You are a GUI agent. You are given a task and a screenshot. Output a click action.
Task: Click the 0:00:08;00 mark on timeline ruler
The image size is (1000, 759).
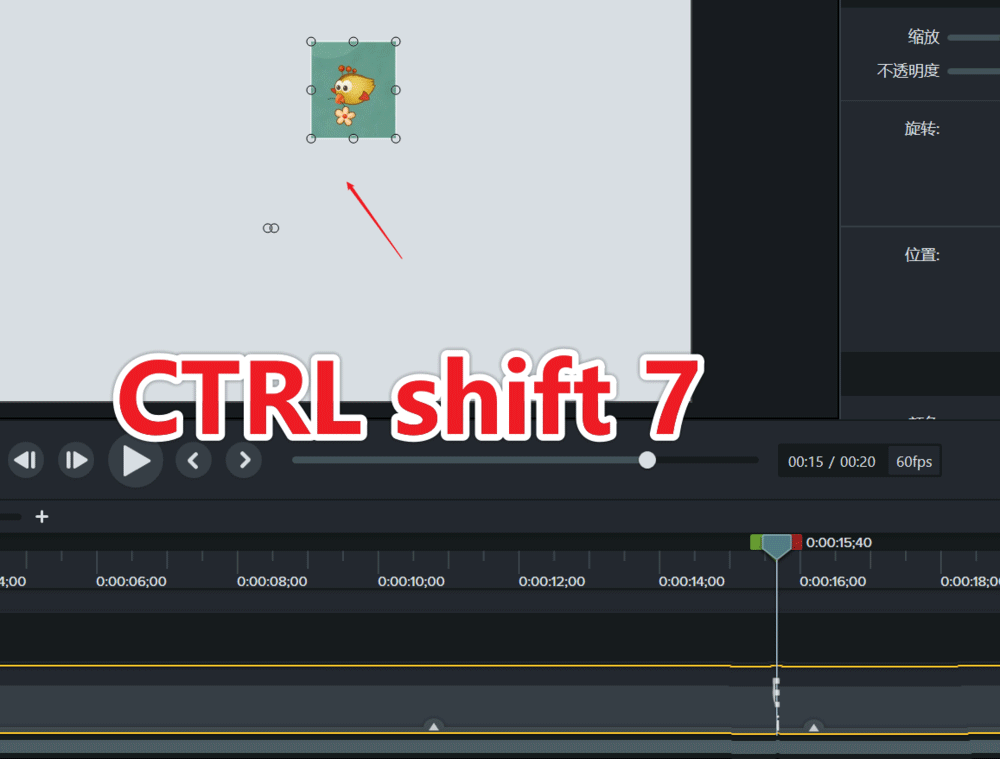pyautogui.click(x=272, y=581)
